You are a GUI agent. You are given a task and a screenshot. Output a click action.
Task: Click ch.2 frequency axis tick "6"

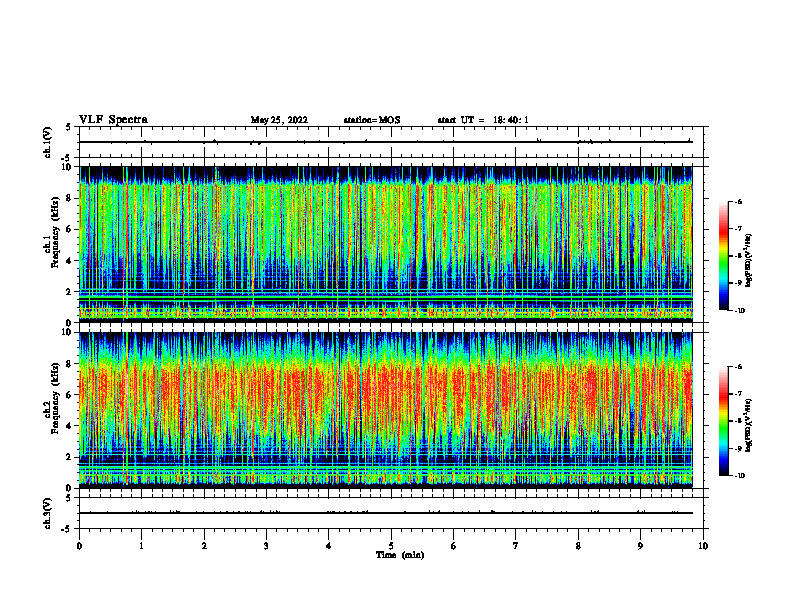70,395
